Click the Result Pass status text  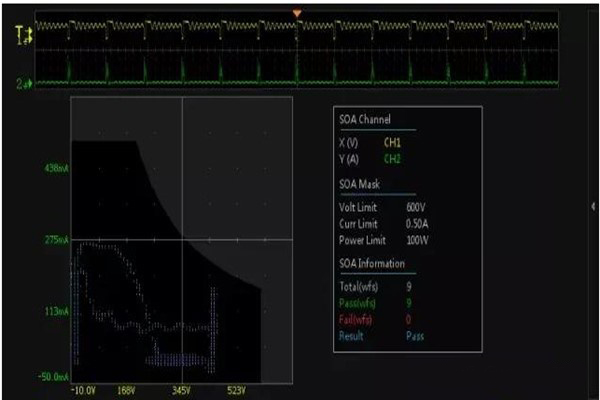(x=414, y=336)
